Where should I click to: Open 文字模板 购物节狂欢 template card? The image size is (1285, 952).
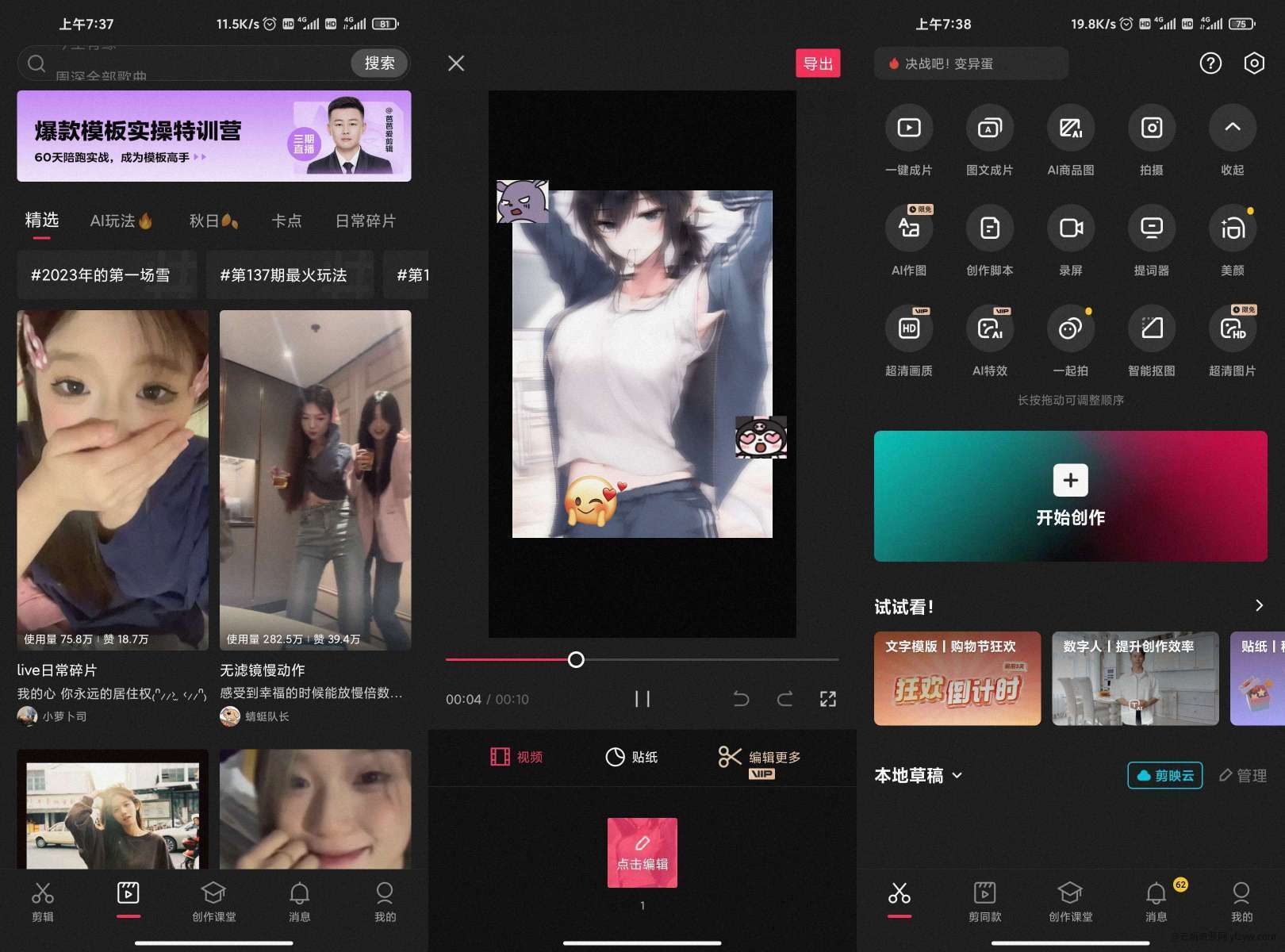(957, 678)
